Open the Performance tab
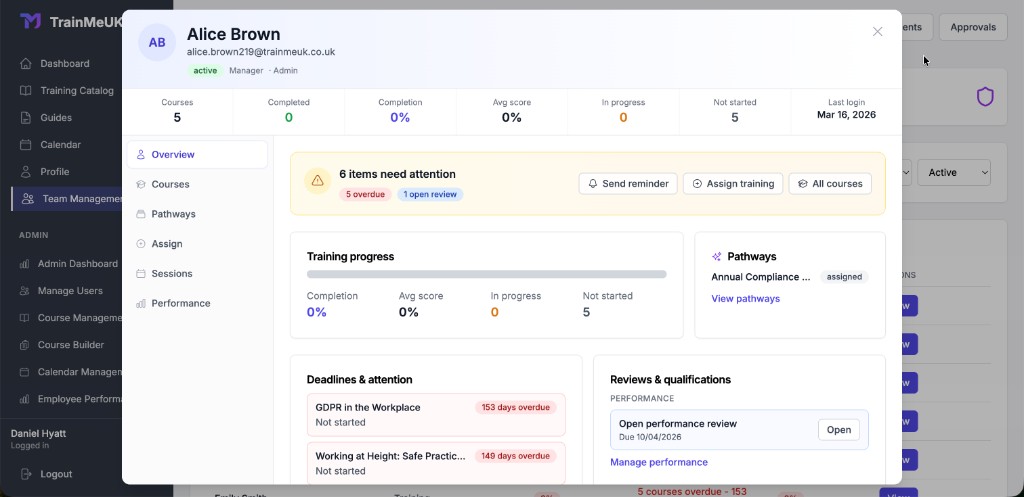Screen dimensions: 1024x497 point(197,303)
